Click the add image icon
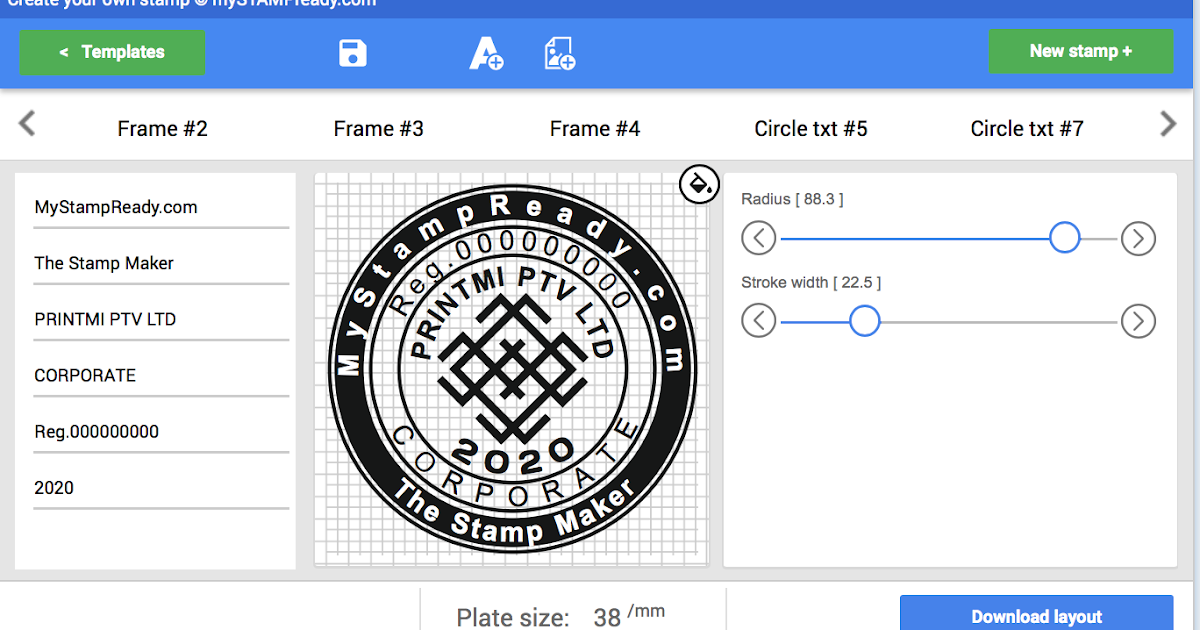Viewport: 1200px width, 630px height. tap(559, 53)
